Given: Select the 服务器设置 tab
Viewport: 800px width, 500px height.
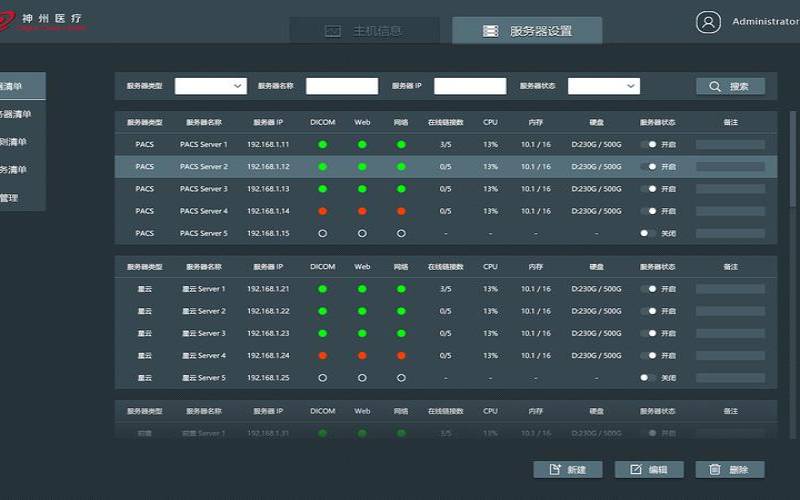Looking at the screenshot, I should click(527, 31).
